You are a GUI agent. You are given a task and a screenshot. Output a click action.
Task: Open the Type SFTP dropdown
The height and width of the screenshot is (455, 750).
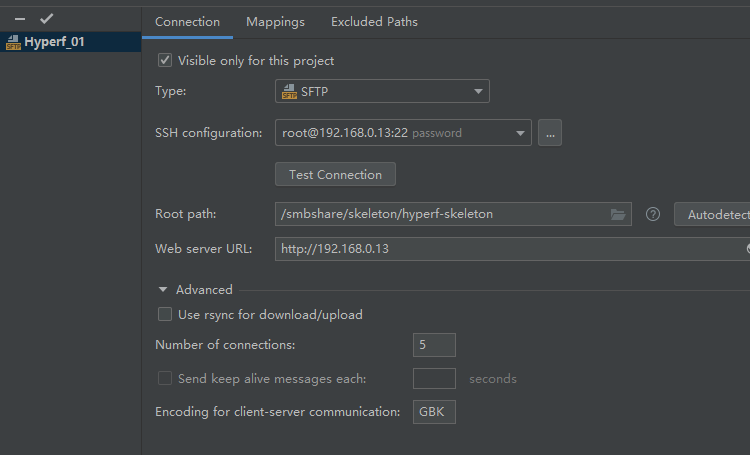click(382, 92)
